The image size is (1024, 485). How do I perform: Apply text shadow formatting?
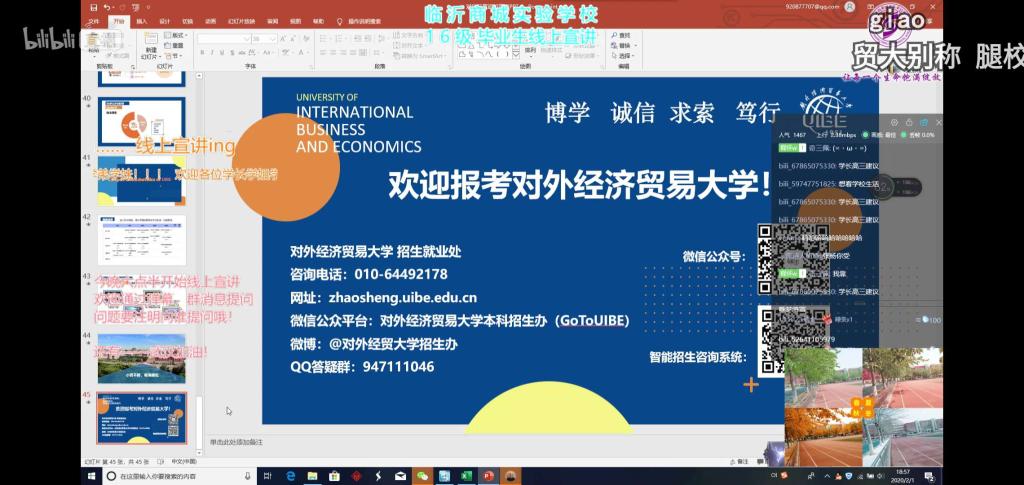click(232, 52)
